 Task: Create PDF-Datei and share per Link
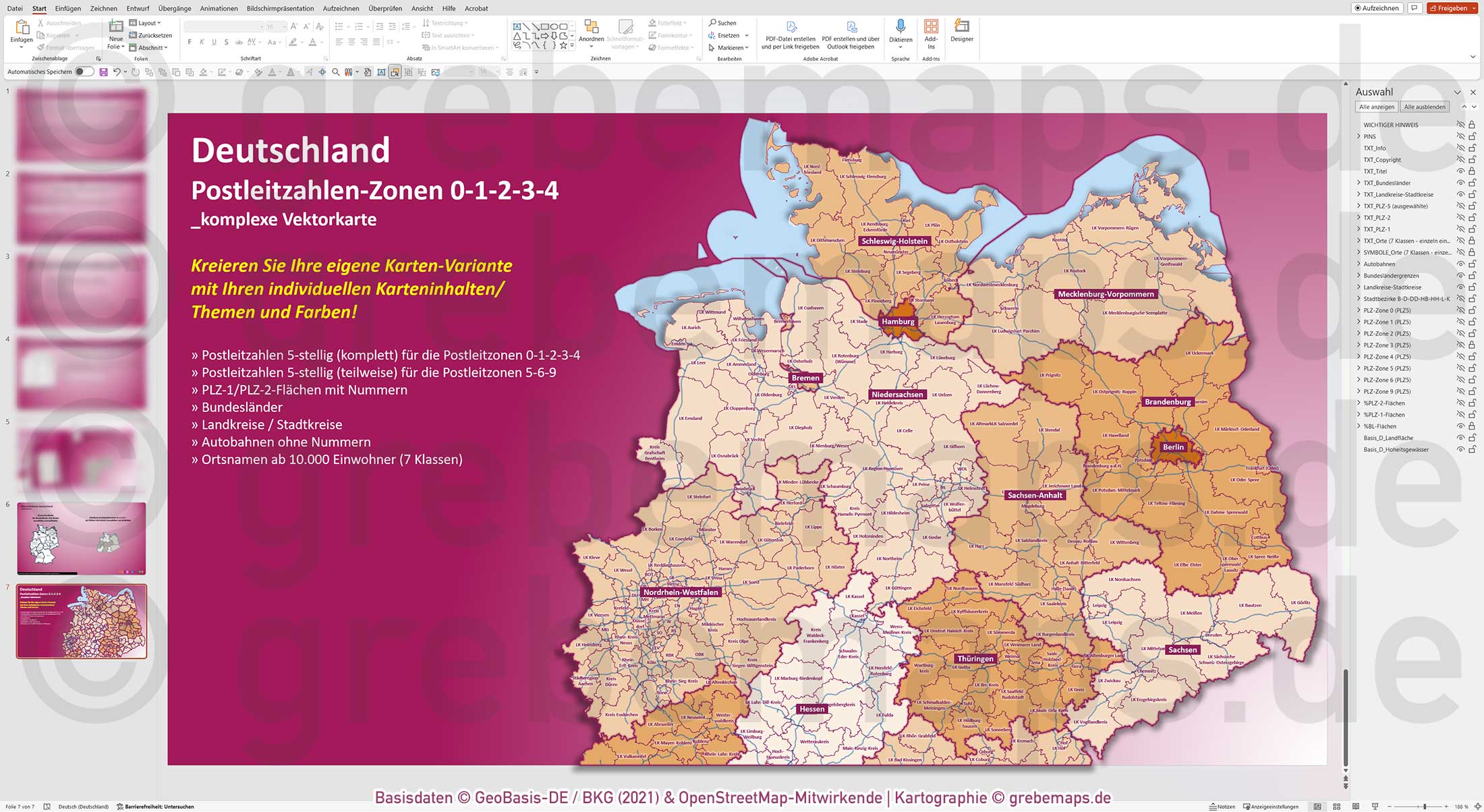coord(791,34)
